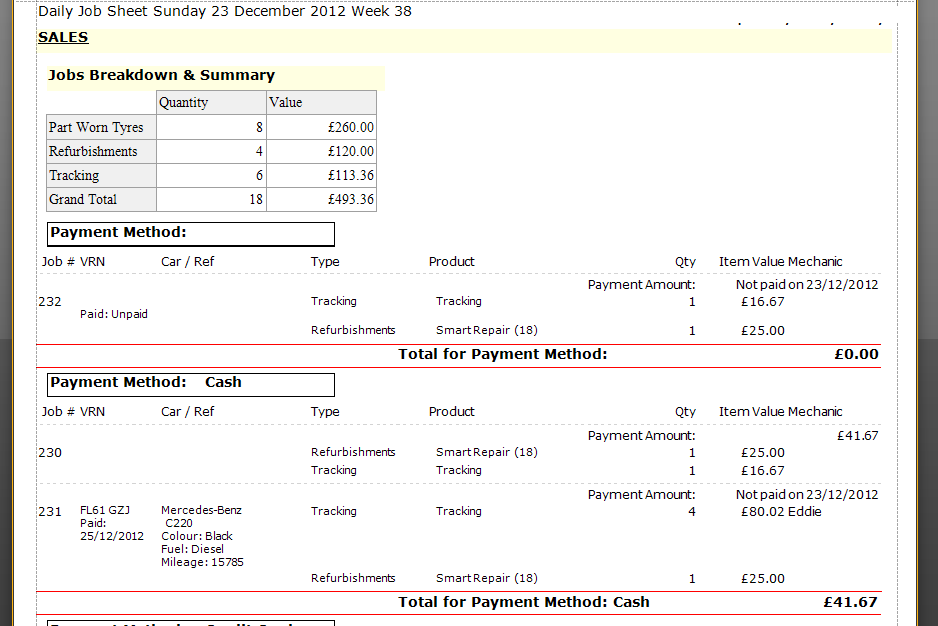Click the Daily Job Sheet report title
938x626 pixels.
tap(224, 12)
